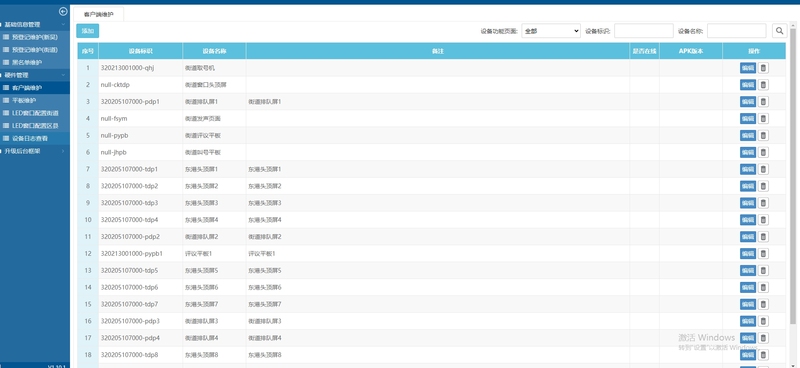Image resolution: width=800 pixels, height=368 pixels.
Task: Open LED窗口配置街道 menu item
Action: point(35,113)
